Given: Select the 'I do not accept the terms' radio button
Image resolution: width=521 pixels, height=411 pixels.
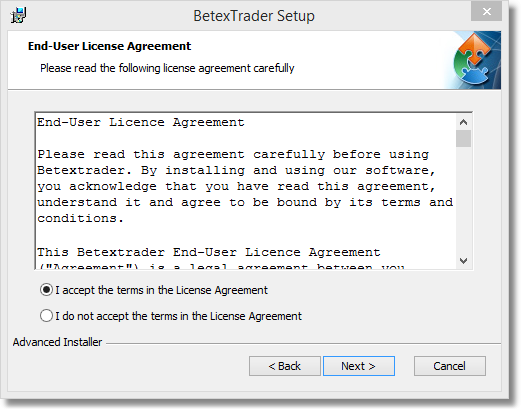Looking at the screenshot, I should [46, 315].
